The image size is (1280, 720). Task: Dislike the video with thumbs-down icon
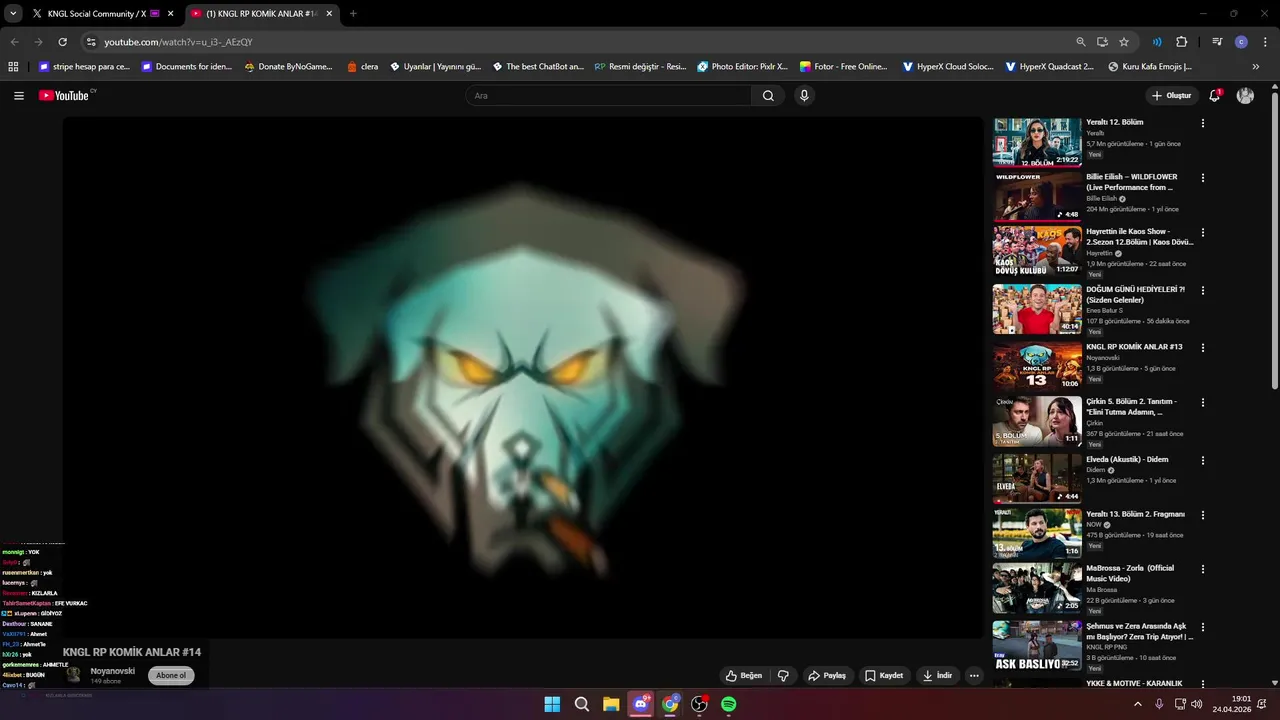pyautogui.click(x=783, y=676)
